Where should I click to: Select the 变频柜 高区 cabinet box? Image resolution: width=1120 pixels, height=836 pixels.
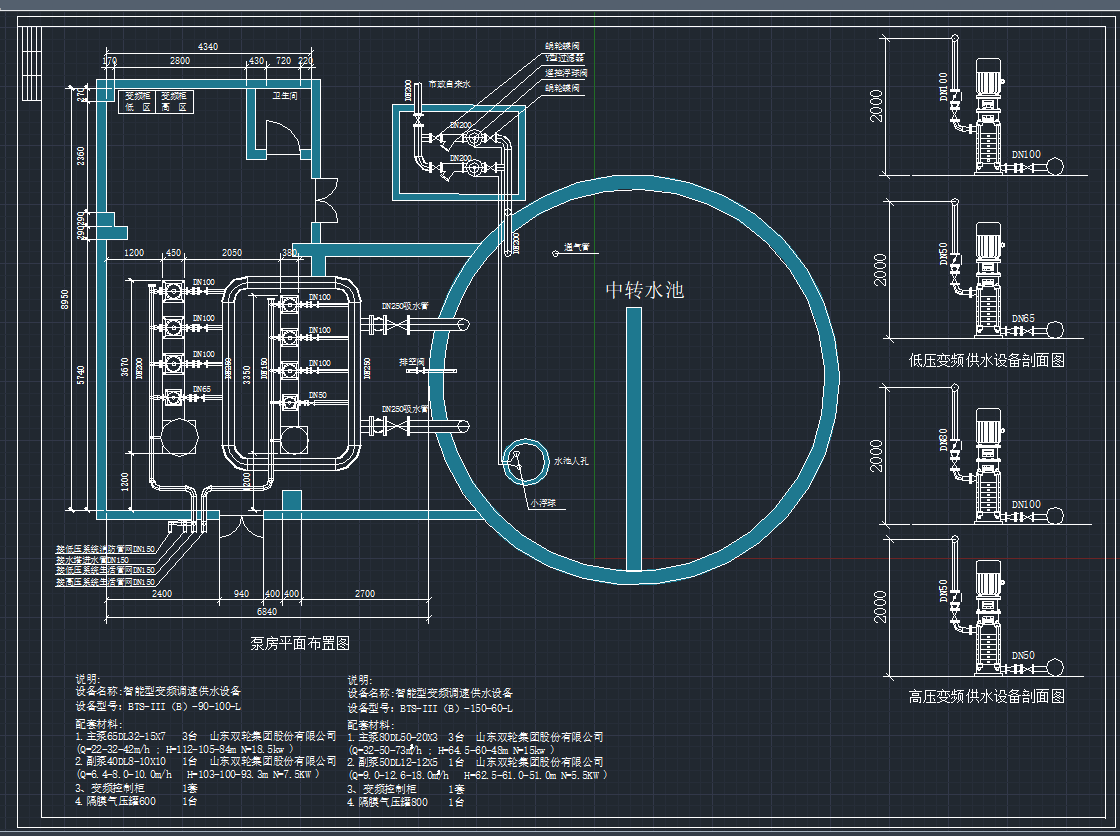click(x=176, y=101)
